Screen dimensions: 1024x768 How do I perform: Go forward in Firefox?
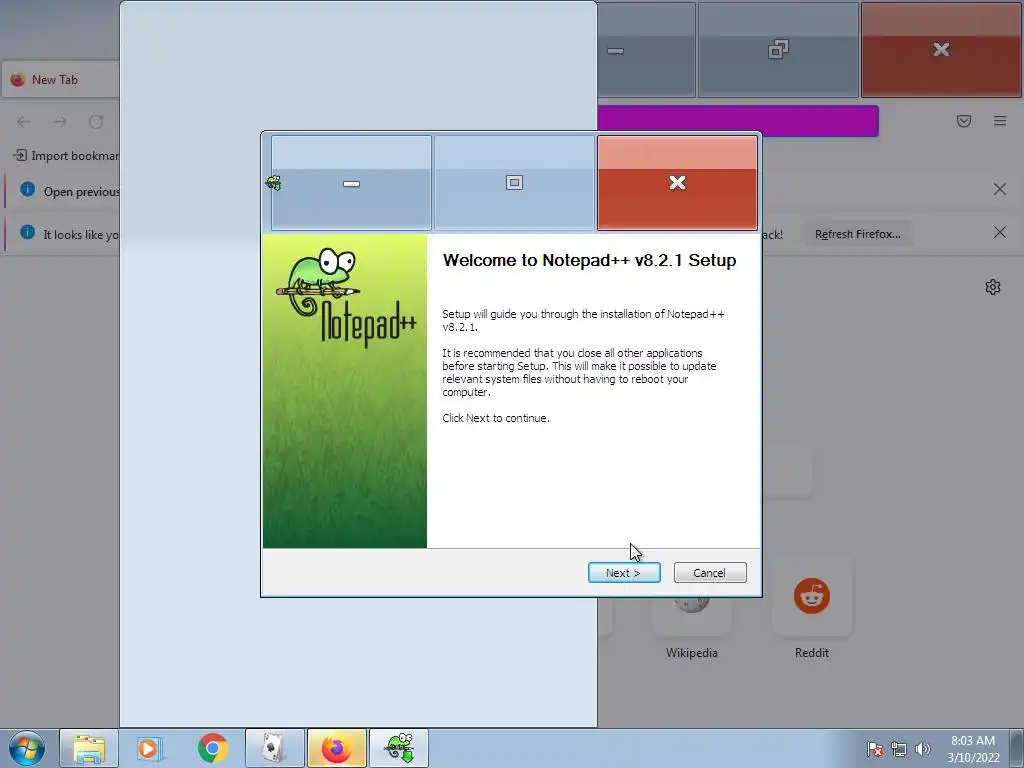60,121
